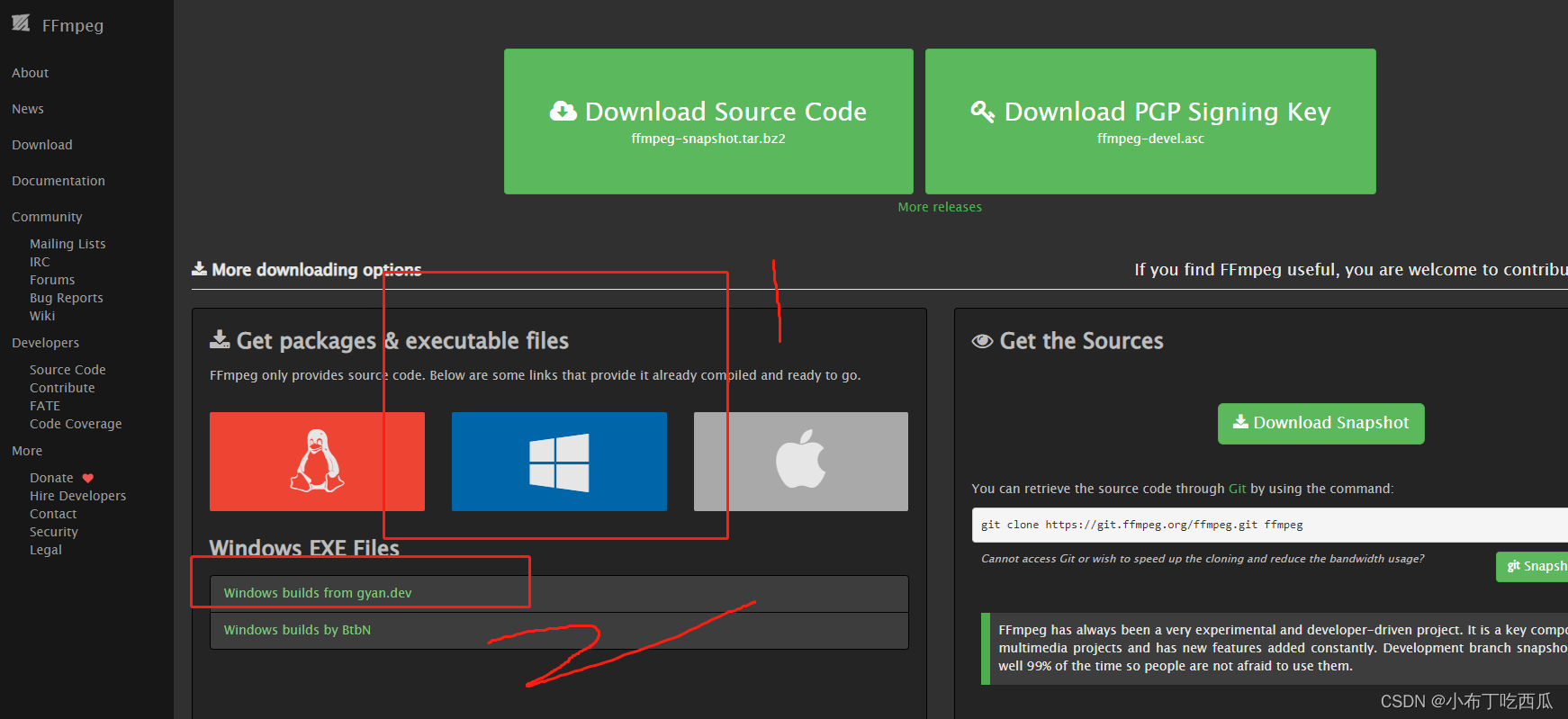Open the Wiki link
The height and width of the screenshot is (719, 1568).
pyautogui.click(x=42, y=316)
